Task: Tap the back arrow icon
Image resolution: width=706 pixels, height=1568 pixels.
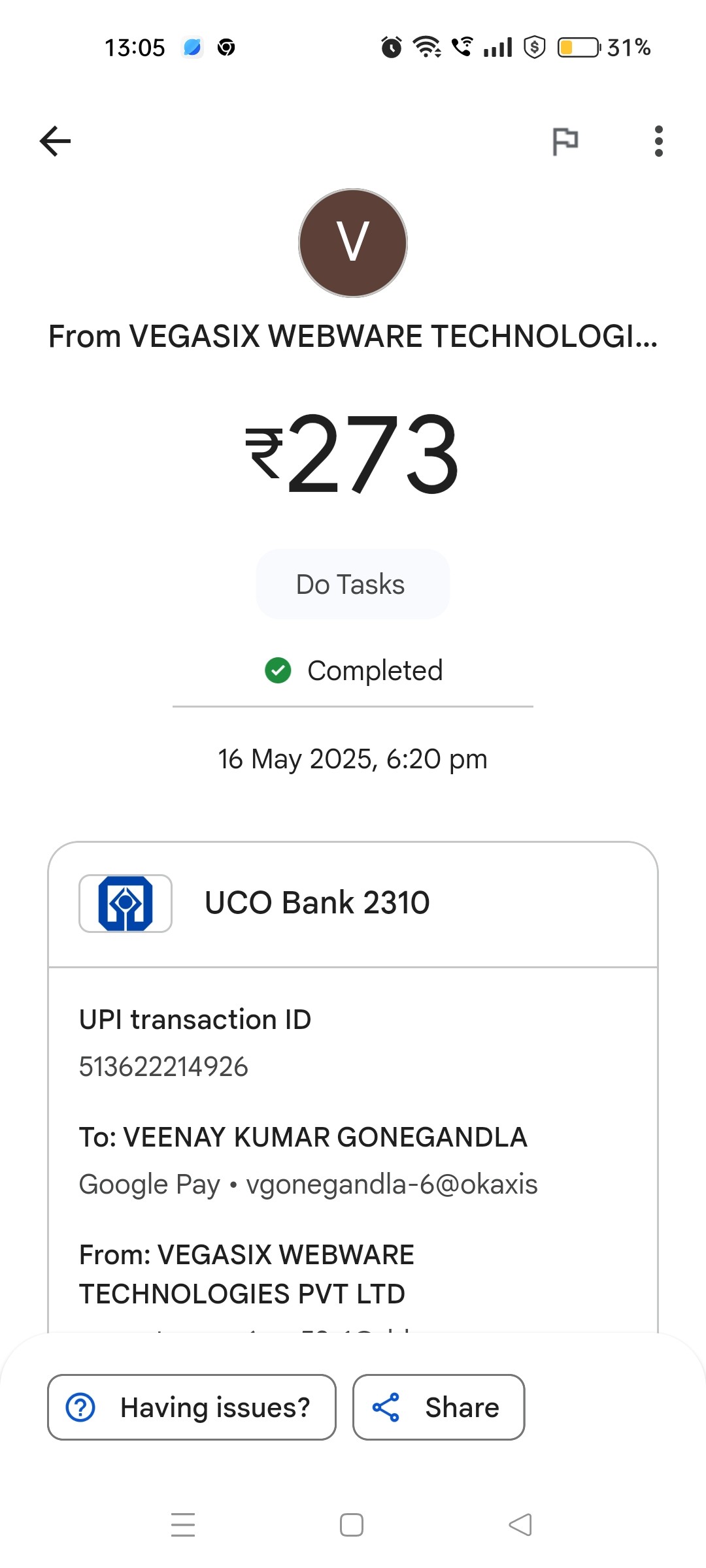Action: [x=55, y=141]
